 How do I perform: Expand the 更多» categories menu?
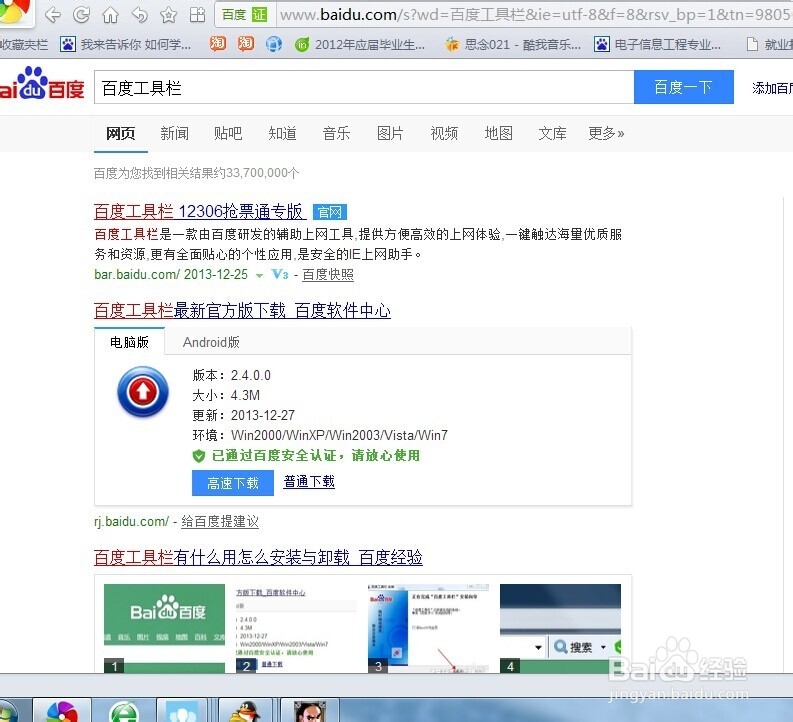tap(606, 133)
